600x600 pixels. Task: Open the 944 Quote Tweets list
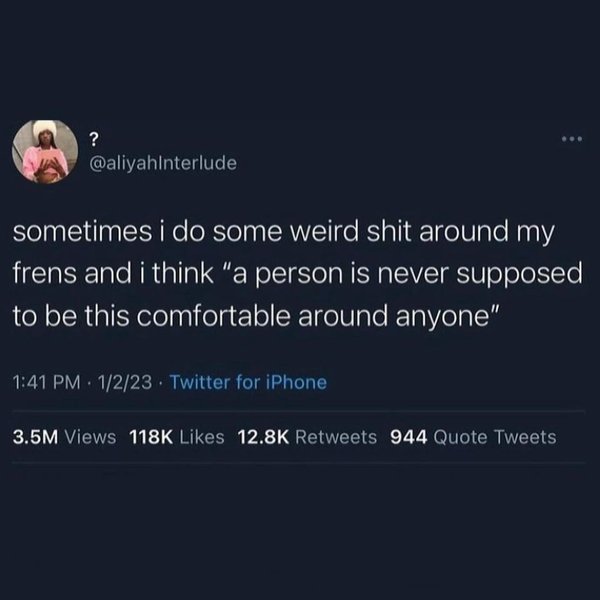click(x=473, y=437)
